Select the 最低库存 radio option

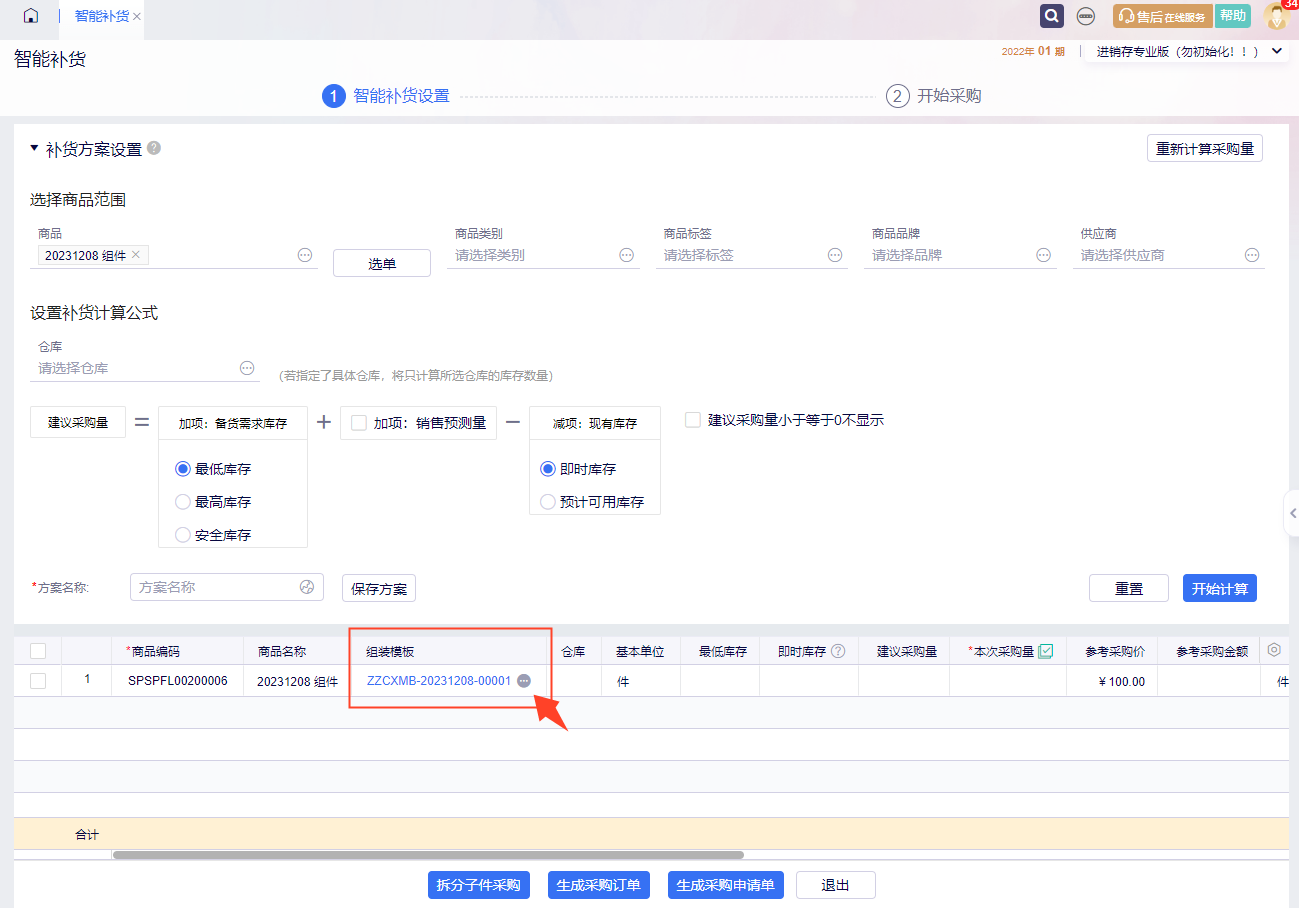(x=183, y=469)
